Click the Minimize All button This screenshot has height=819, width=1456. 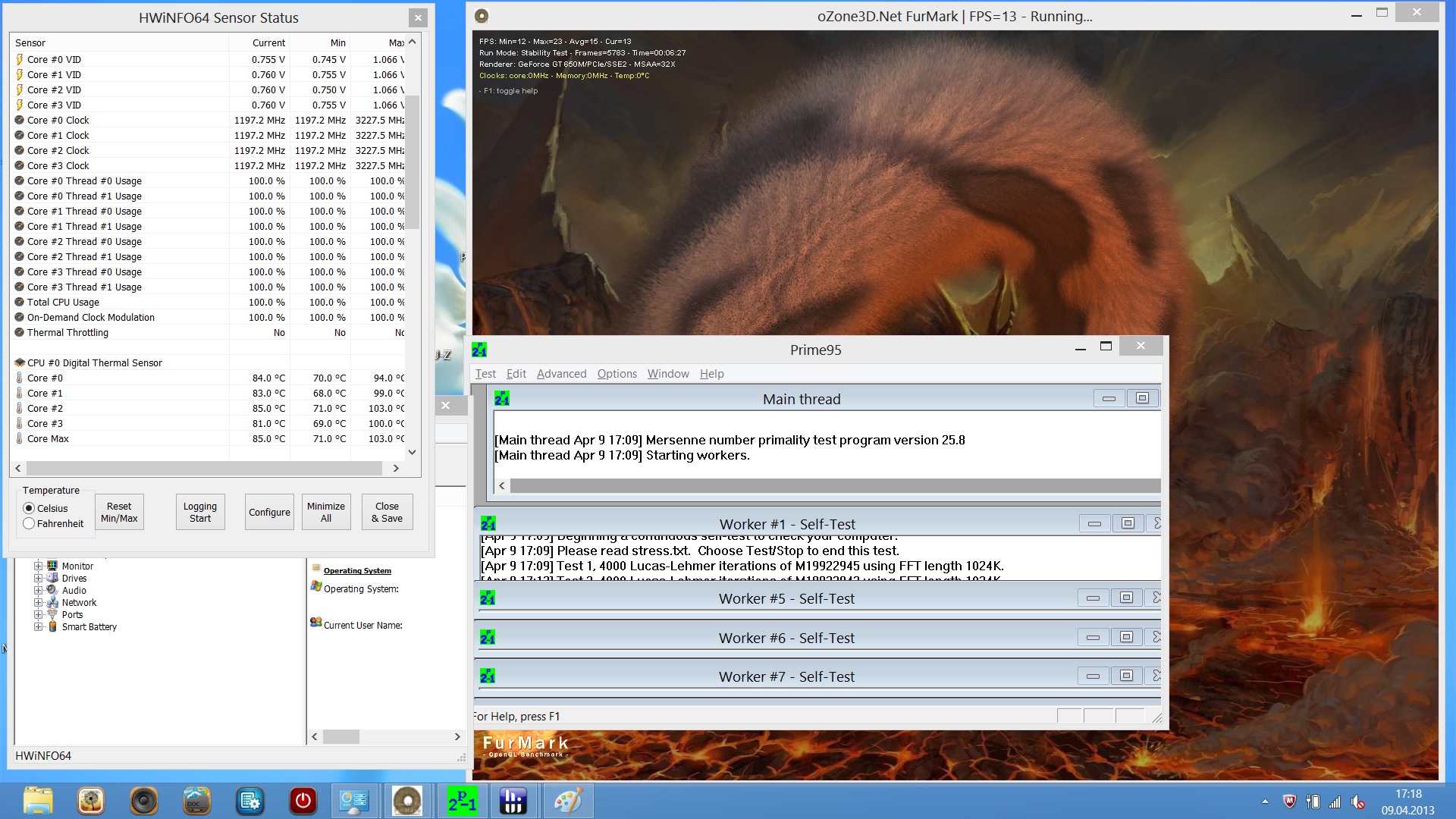[326, 512]
